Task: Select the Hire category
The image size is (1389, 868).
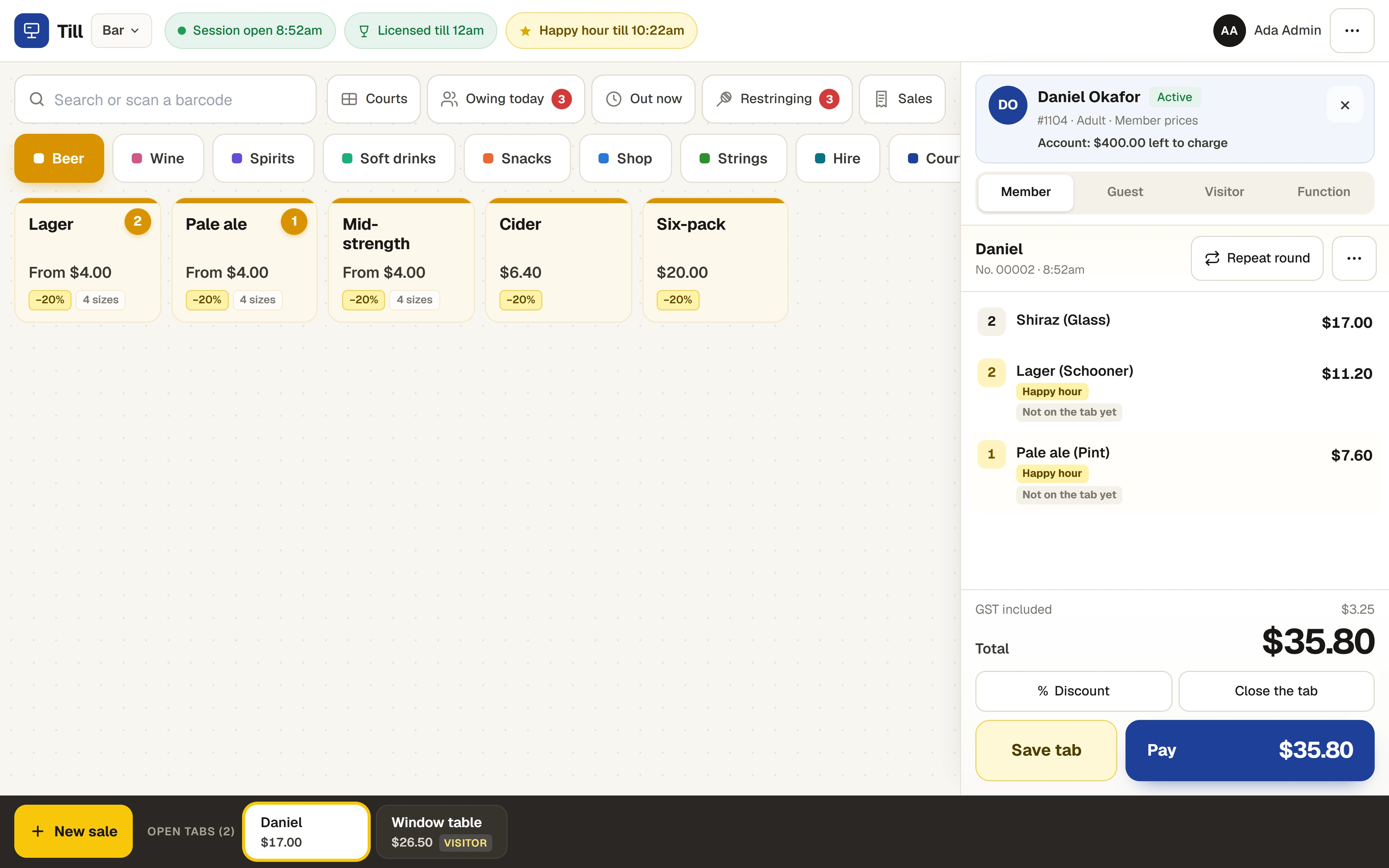Action: (x=838, y=158)
